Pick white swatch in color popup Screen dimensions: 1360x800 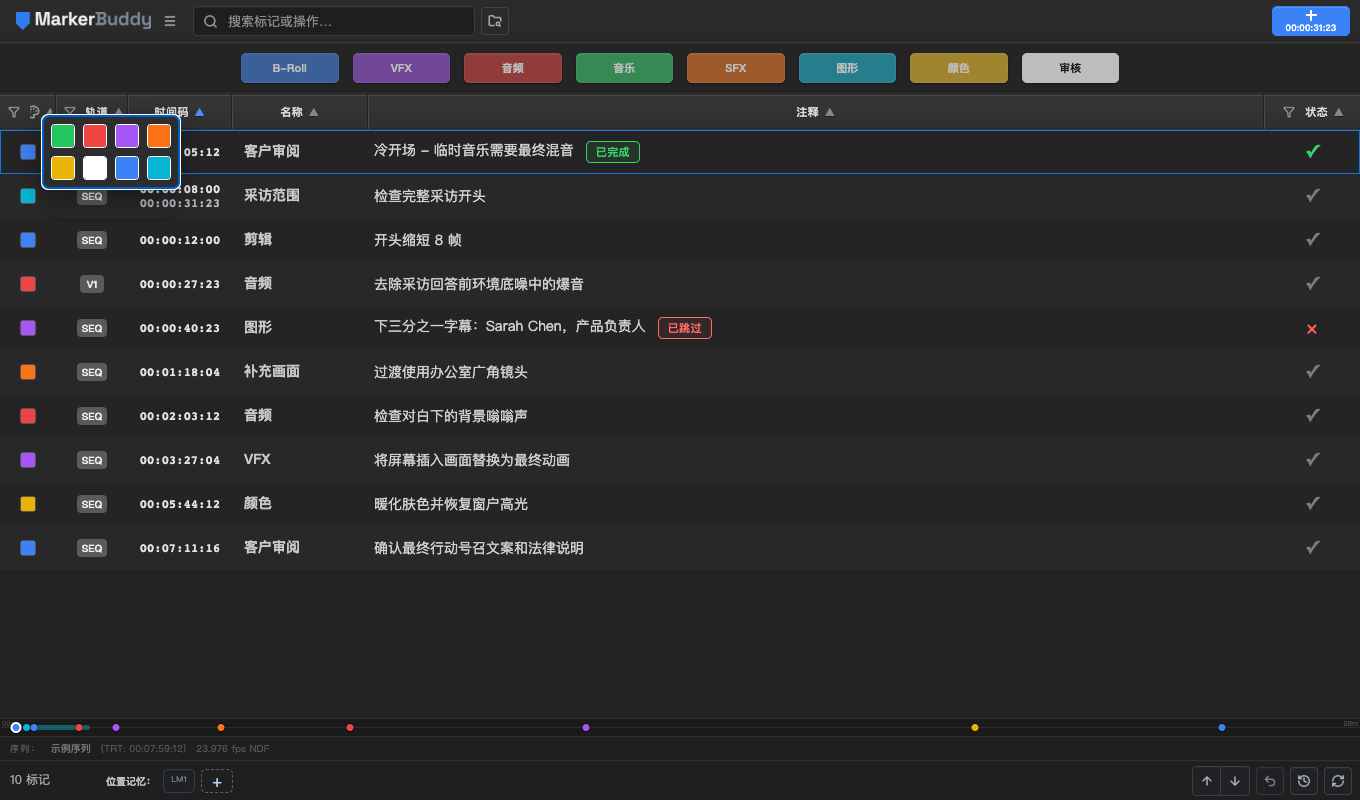95,168
